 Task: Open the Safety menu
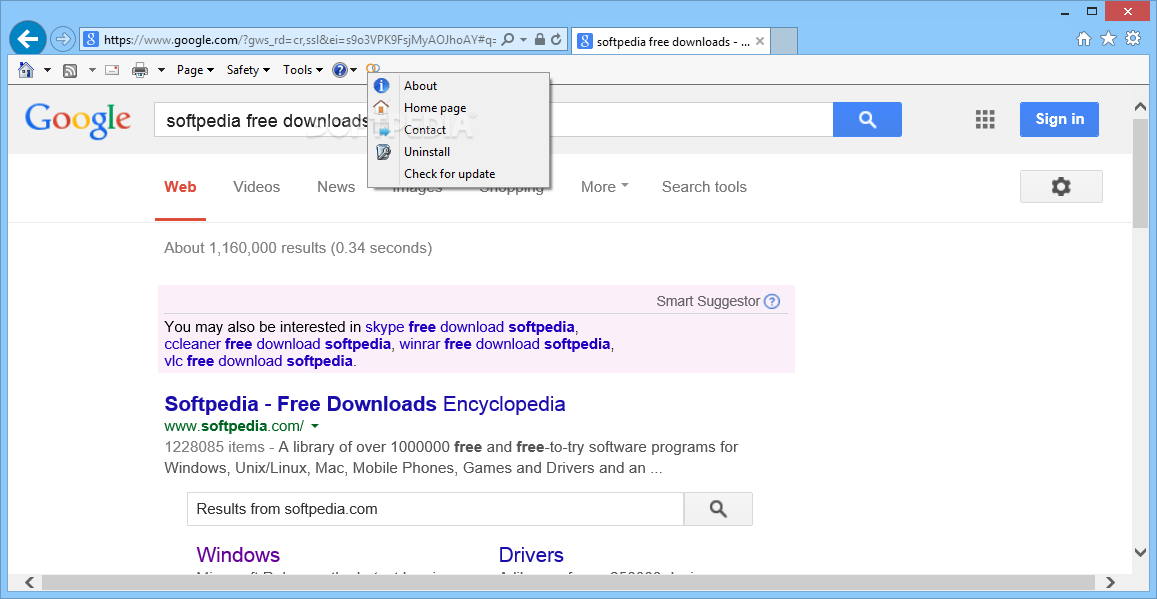(x=247, y=70)
